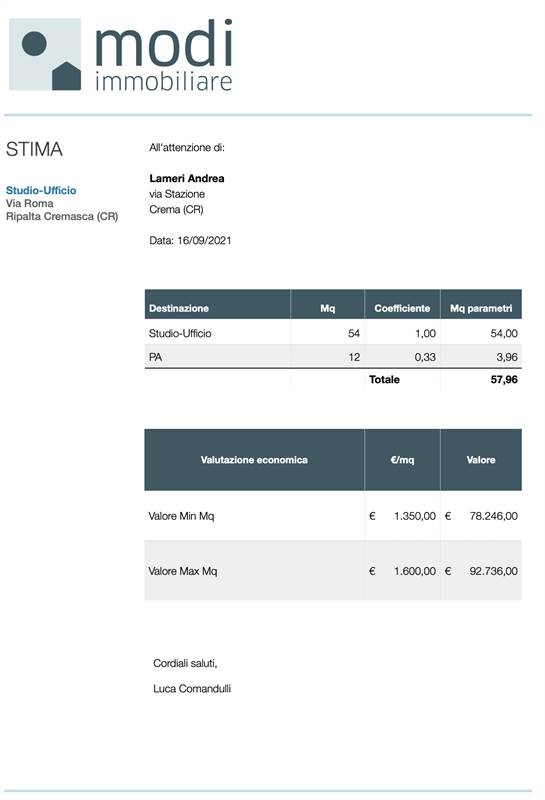Click the modi immobiliare brand name text

point(164,56)
